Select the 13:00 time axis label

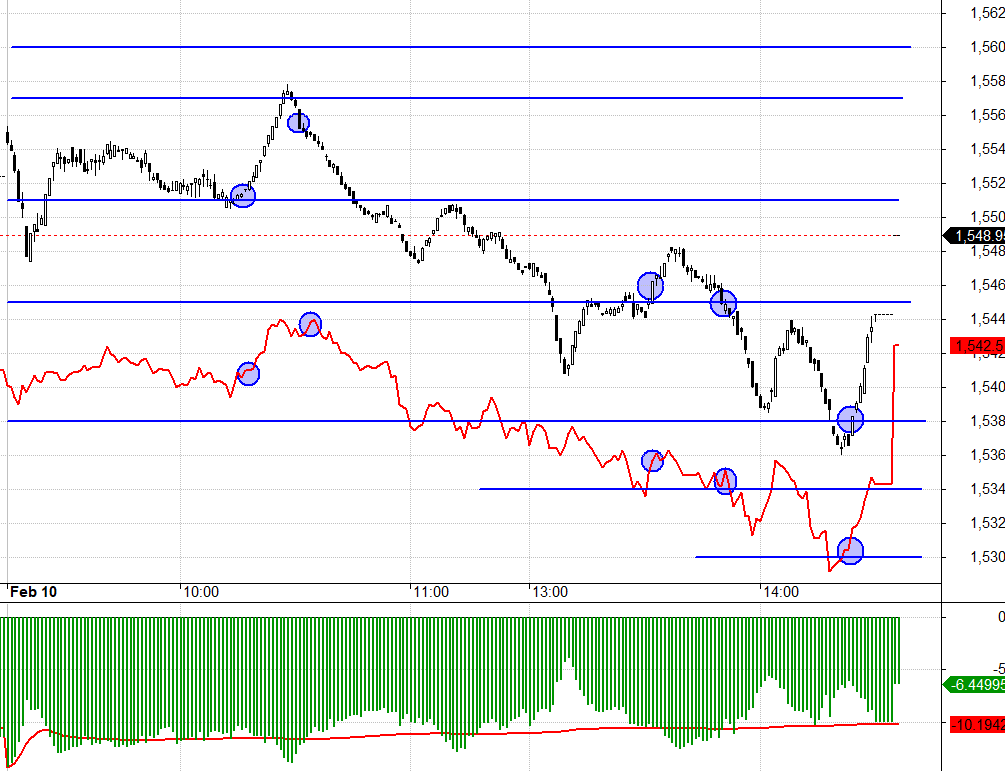549,592
